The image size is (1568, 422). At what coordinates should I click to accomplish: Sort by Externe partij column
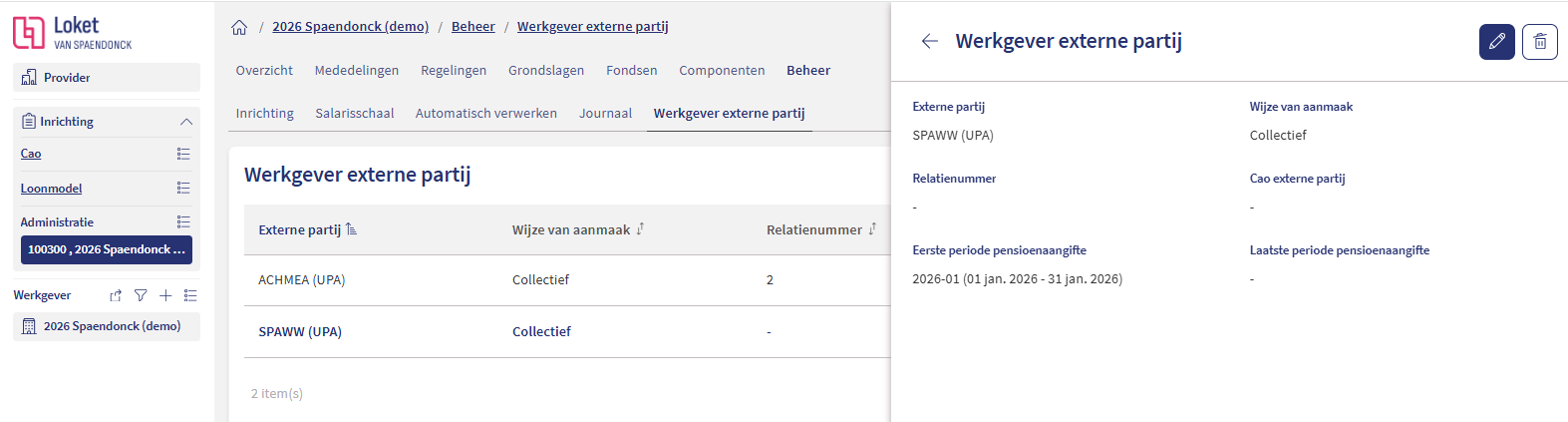pyautogui.click(x=351, y=229)
